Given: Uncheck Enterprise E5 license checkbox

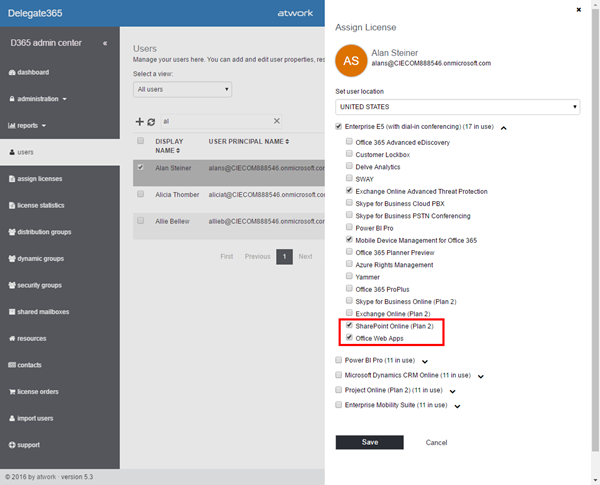Looking at the screenshot, I should click(x=338, y=126).
